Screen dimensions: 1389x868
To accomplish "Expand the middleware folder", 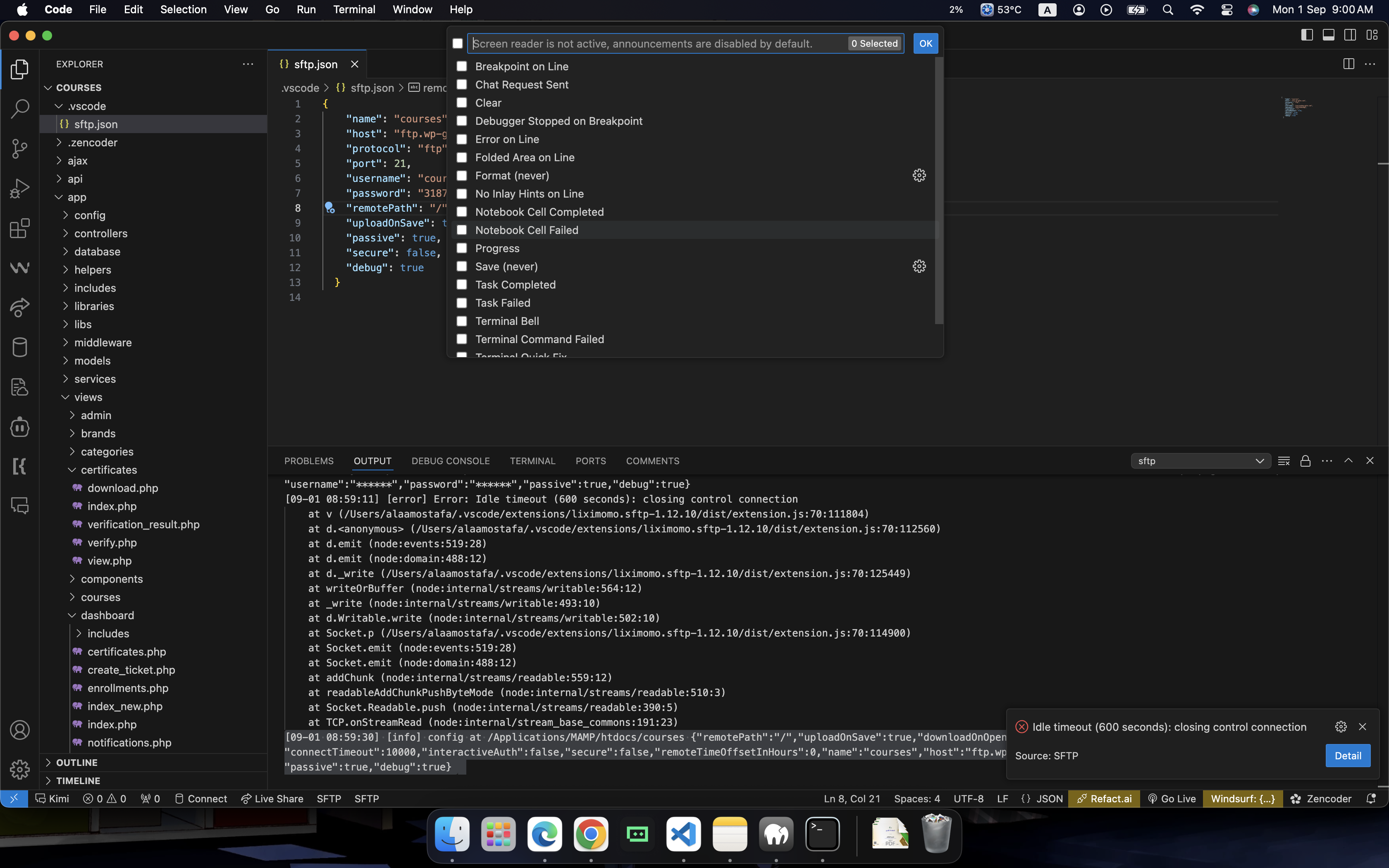I will 103,343.
